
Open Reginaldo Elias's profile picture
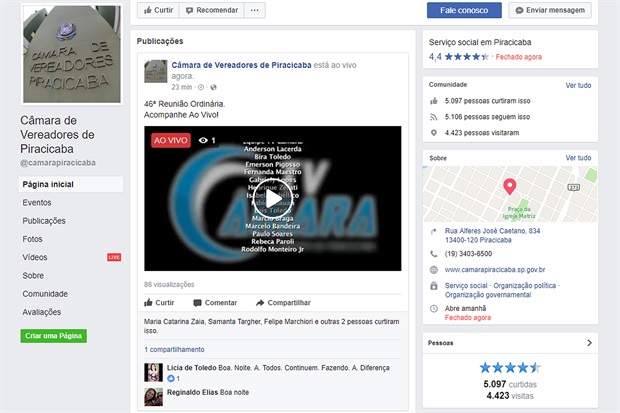[x=153, y=397]
